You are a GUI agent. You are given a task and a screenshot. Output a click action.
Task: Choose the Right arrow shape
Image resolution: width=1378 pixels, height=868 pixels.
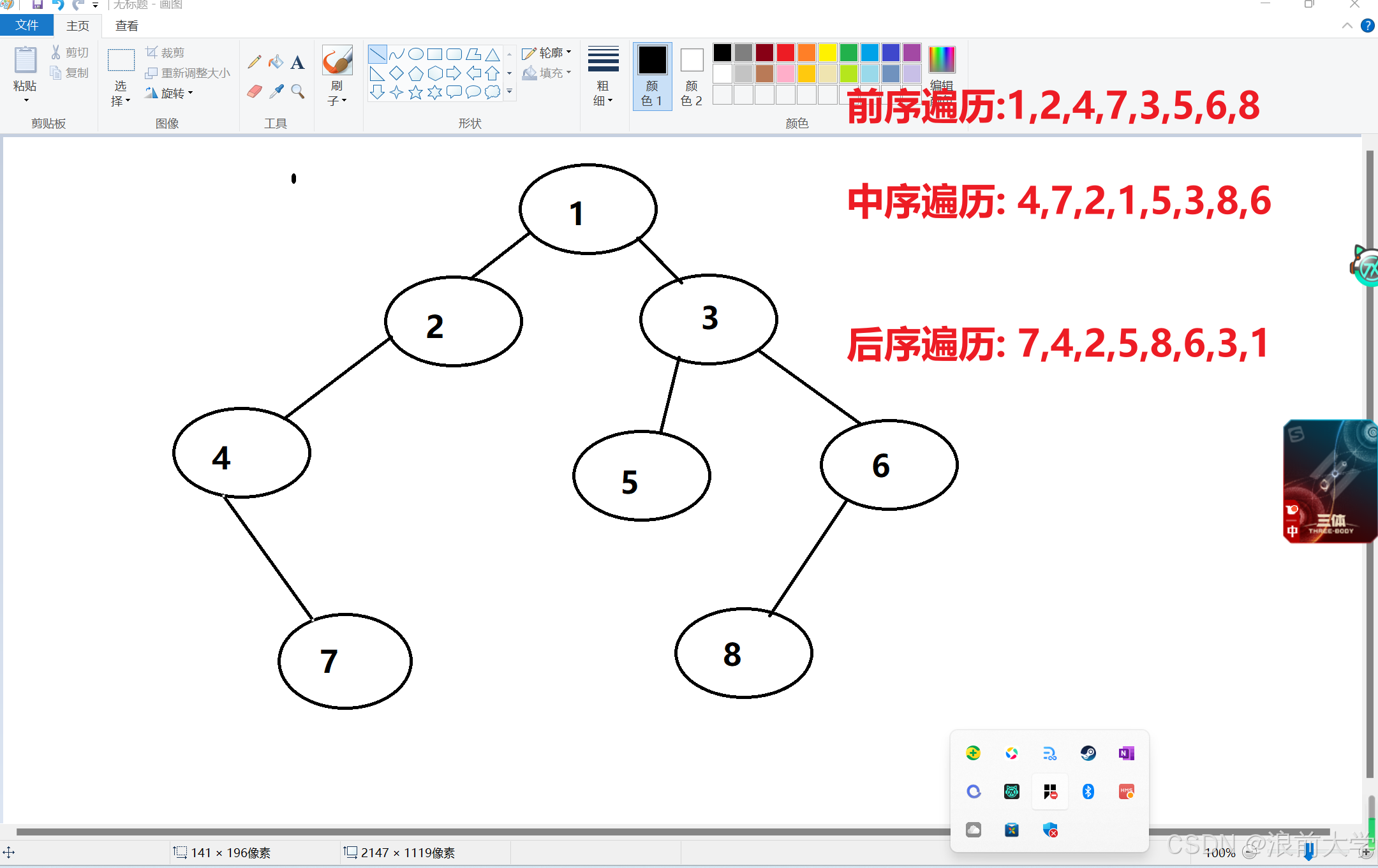(x=454, y=73)
